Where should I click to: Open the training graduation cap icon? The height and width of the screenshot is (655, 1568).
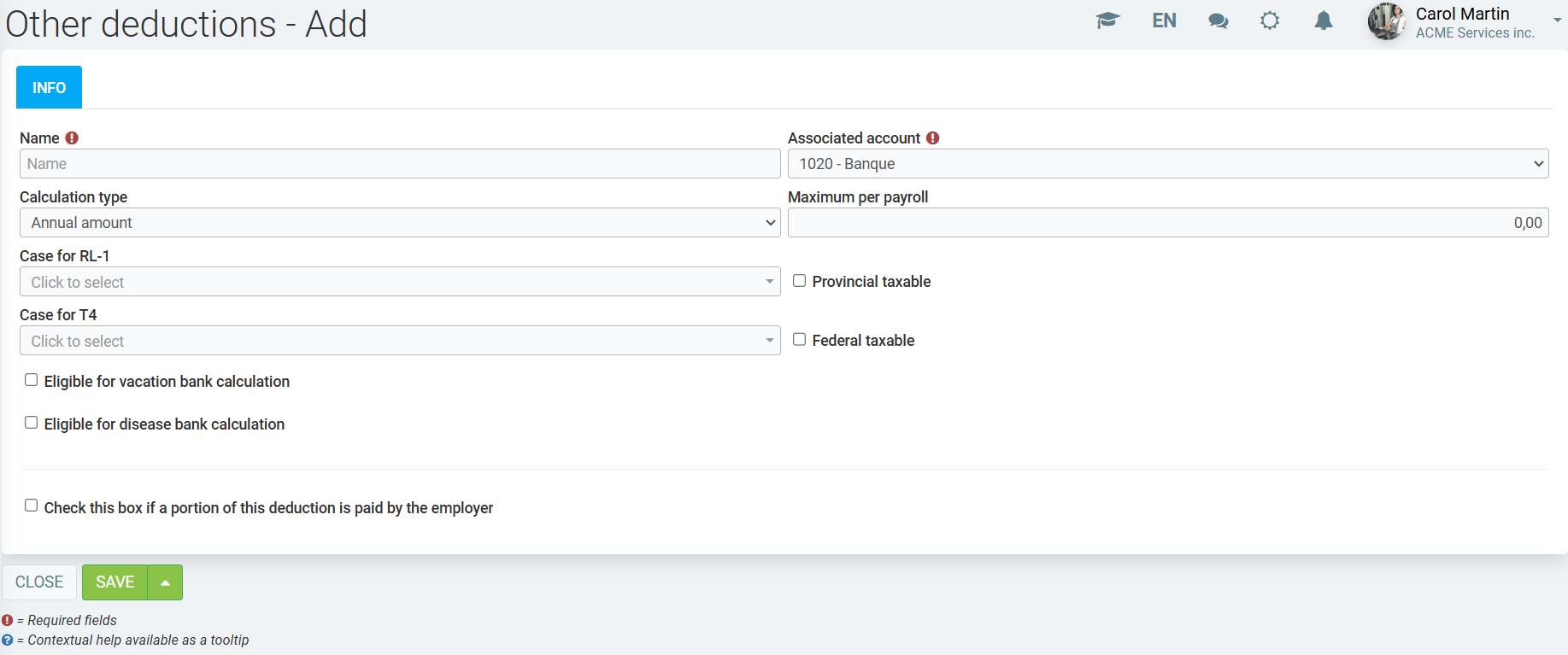tap(1107, 20)
